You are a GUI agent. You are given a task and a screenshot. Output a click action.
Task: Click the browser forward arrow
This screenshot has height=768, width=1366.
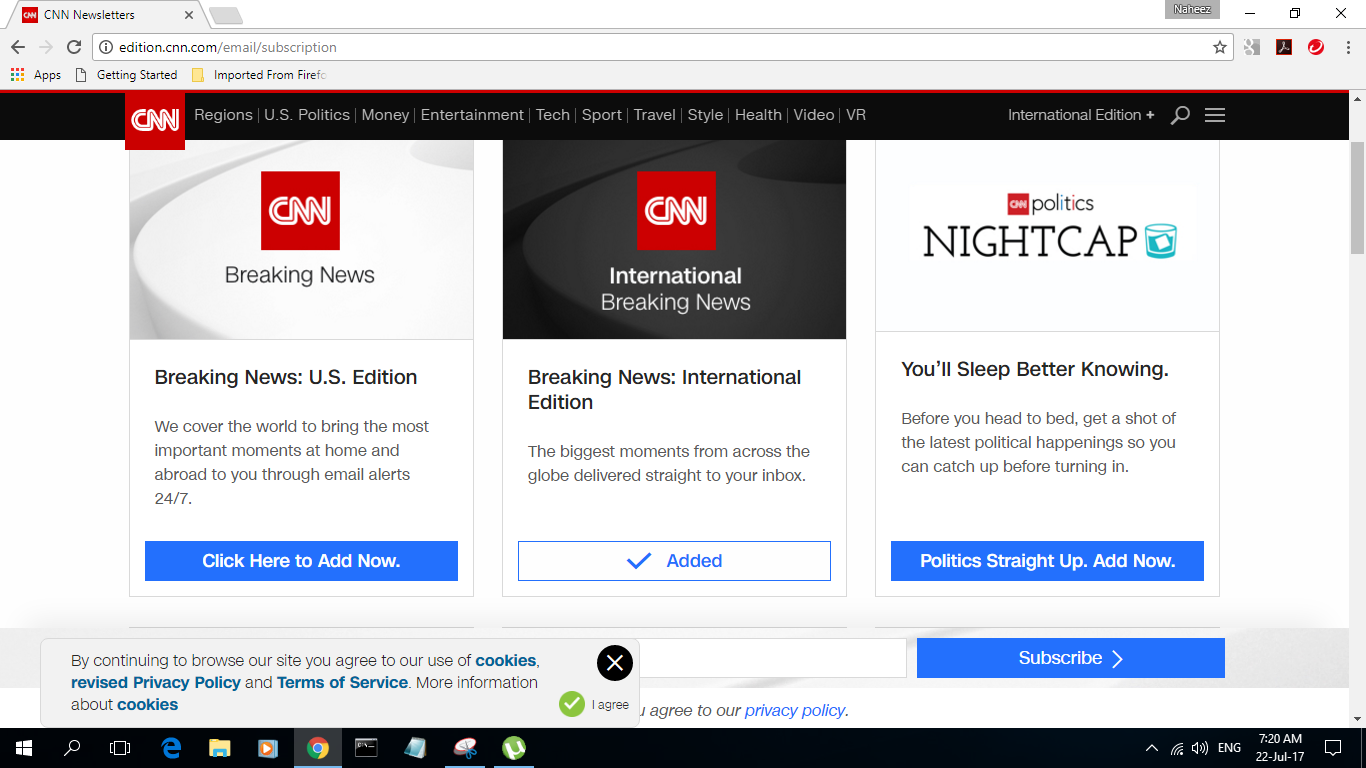[46, 47]
